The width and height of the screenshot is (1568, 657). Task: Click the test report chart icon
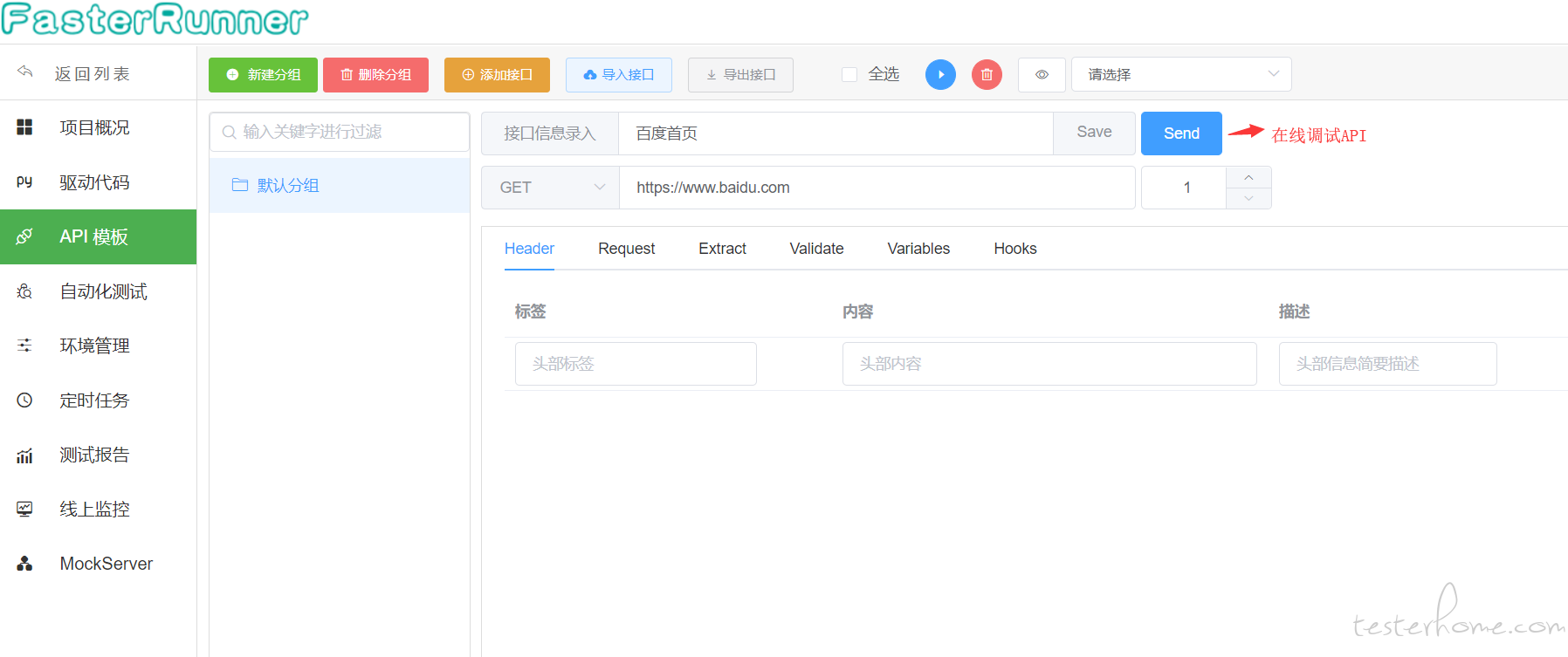pos(24,455)
